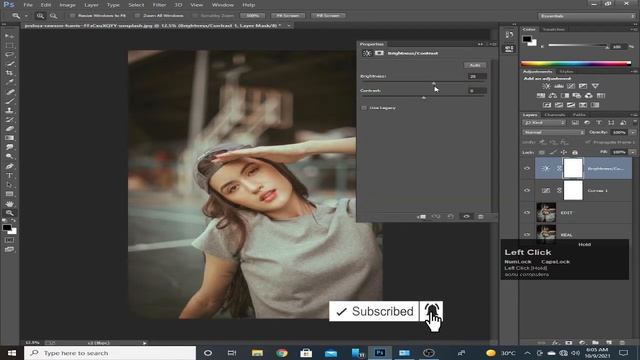Viewport: 640px width, 360px height.
Task: Toggle adjustment visibility in Properties panel
Action: click(466, 217)
